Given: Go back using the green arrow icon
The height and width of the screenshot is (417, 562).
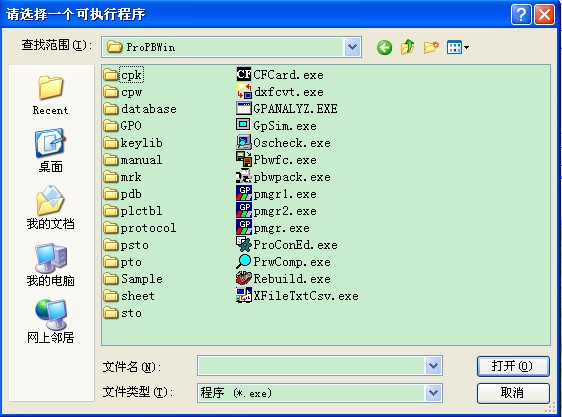Looking at the screenshot, I should (x=384, y=47).
